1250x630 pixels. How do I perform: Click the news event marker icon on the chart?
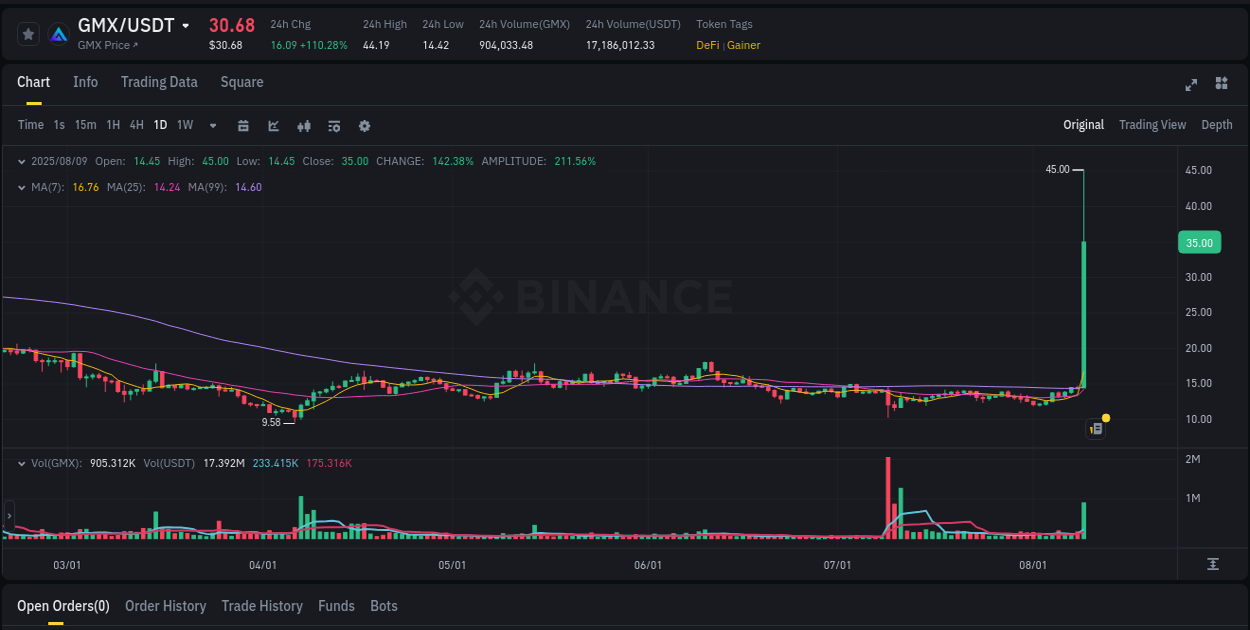point(1095,428)
